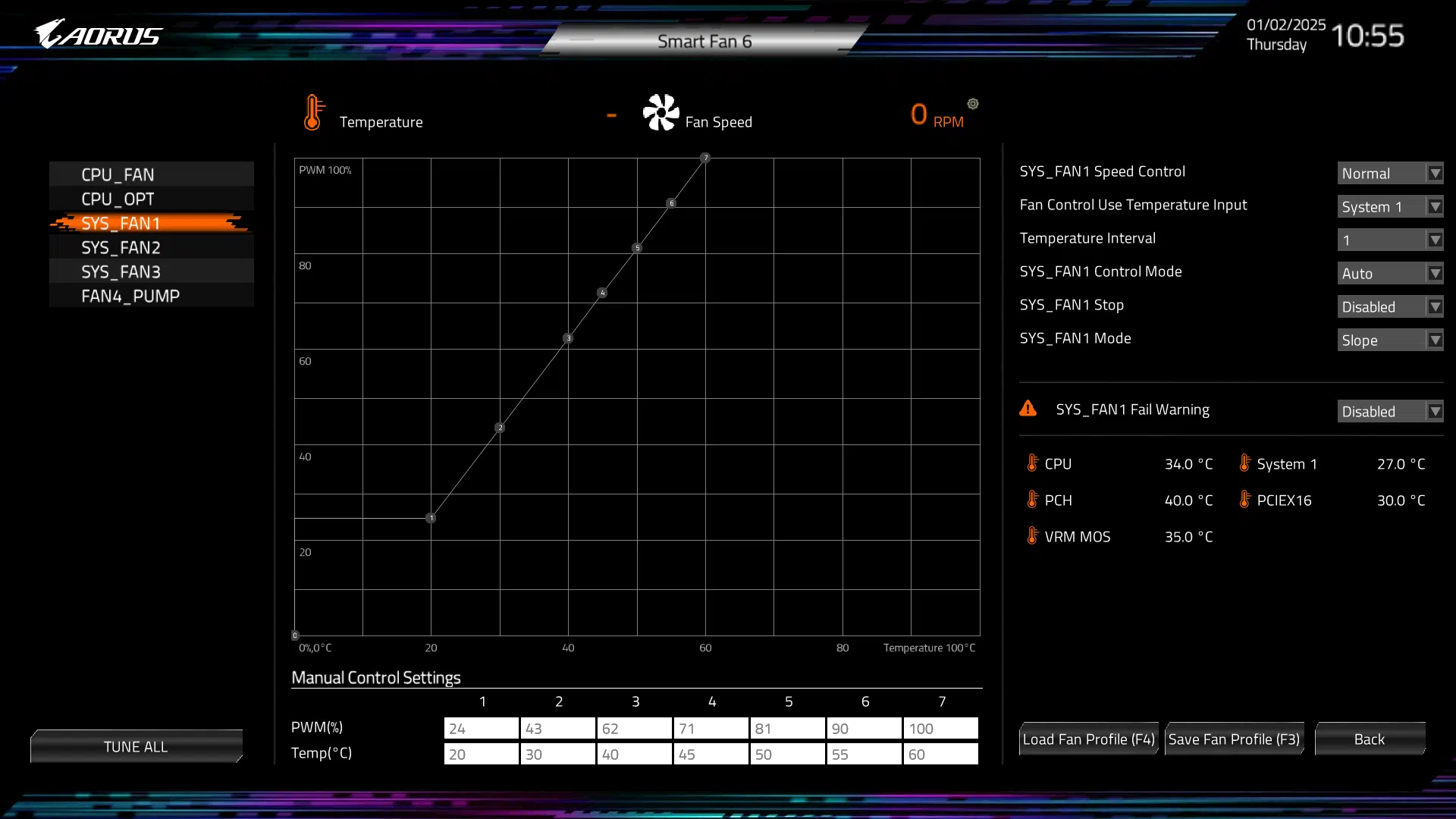Image resolution: width=1456 pixels, height=819 pixels.
Task: Select SYS_FAN1 in the fan list
Action: coord(152,223)
